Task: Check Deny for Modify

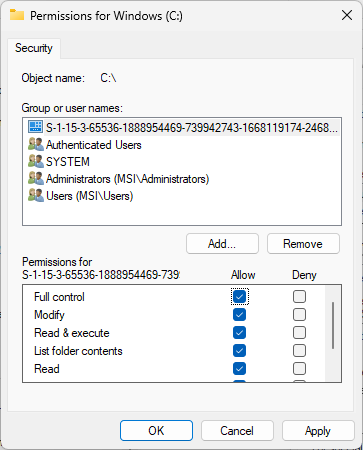Action: (299, 314)
